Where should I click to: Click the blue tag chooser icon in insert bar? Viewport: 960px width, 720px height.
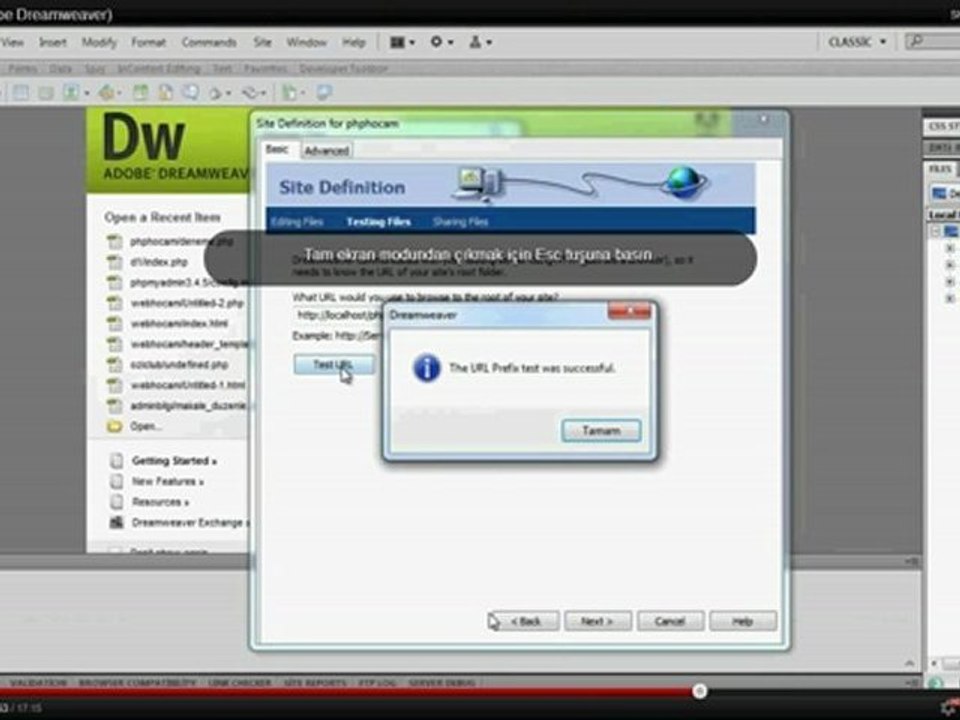tap(323, 92)
